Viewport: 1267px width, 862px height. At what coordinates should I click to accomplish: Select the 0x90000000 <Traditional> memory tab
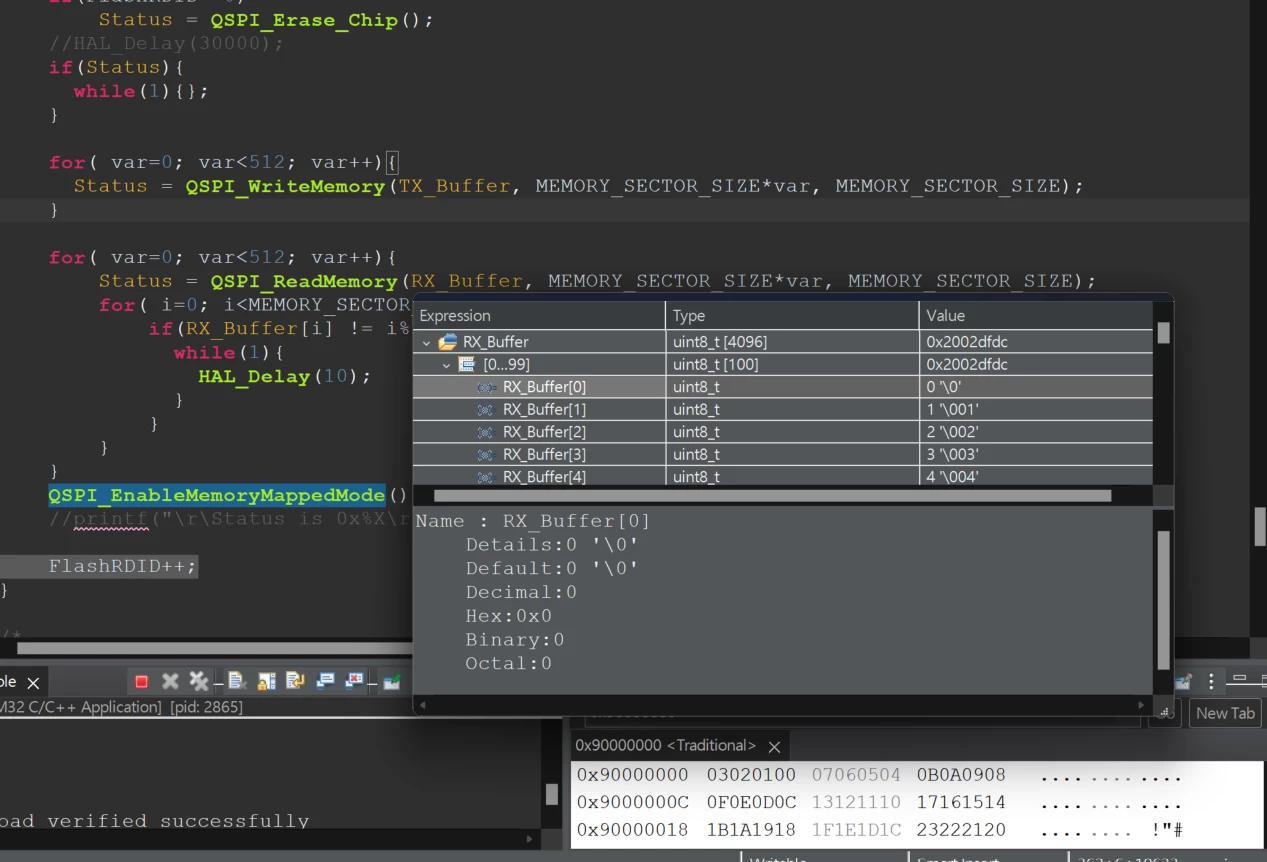pyautogui.click(x=666, y=746)
